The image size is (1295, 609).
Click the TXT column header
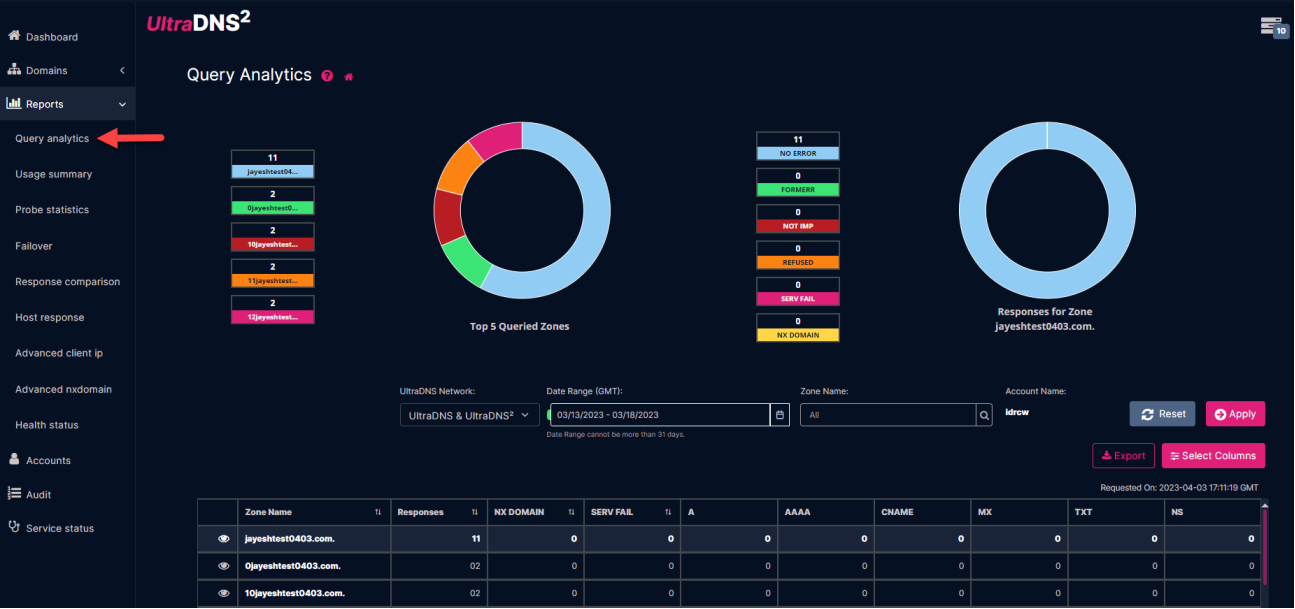(x=1116, y=512)
